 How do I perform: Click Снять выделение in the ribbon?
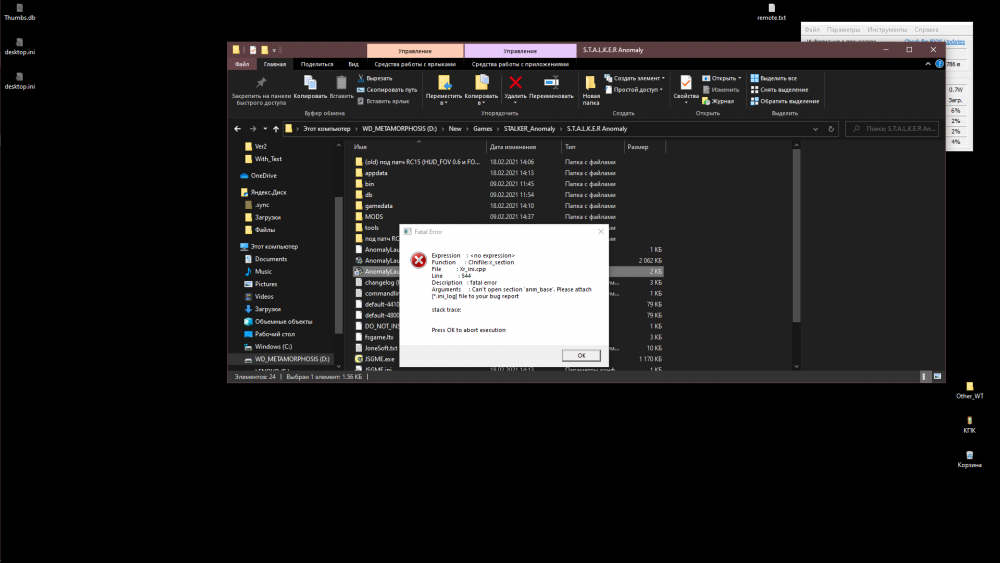(x=779, y=90)
